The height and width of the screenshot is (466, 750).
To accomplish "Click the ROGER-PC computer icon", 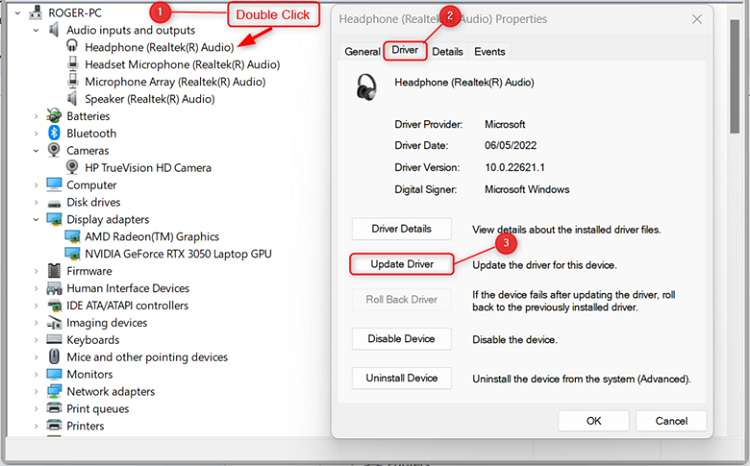I will 35,11.
